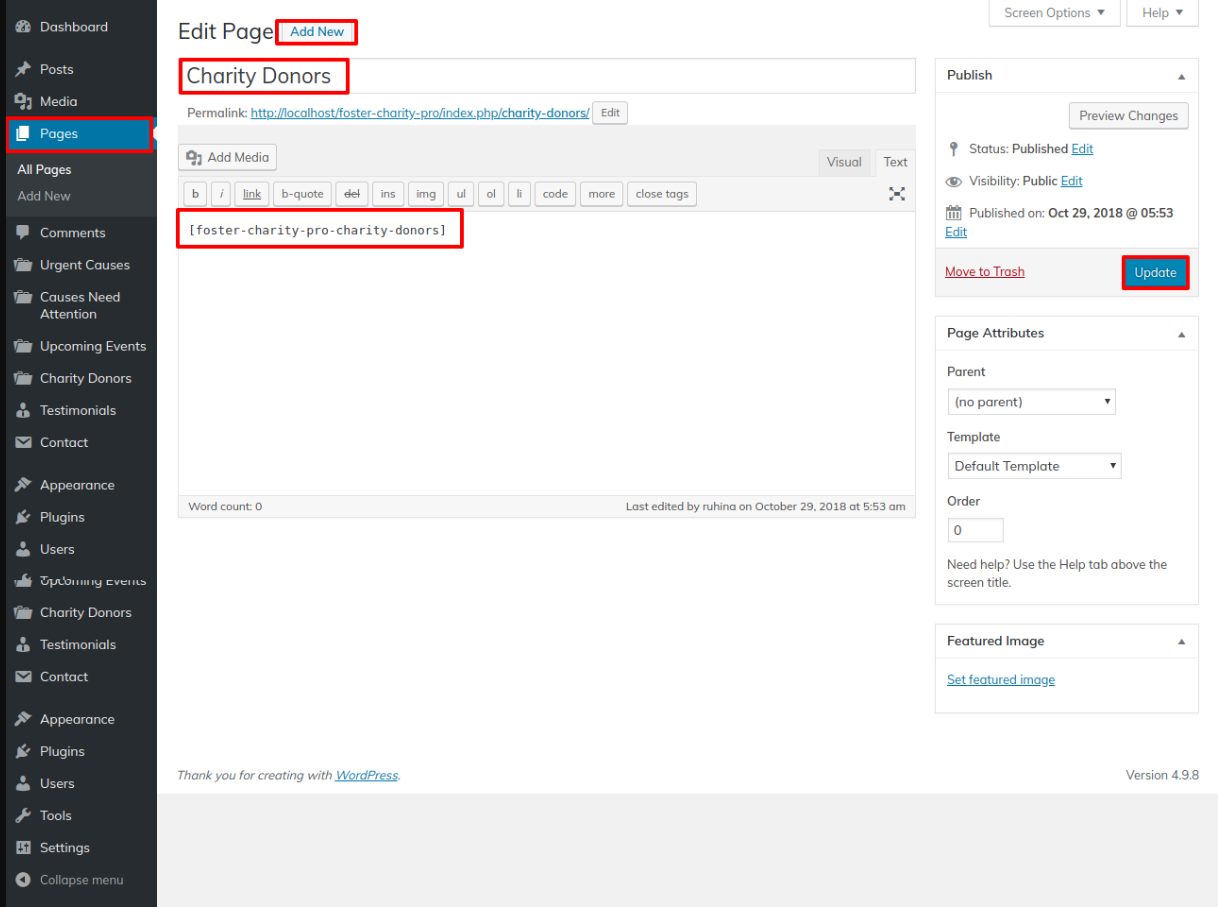
Task: Open the Parent page dropdown
Action: (1031, 402)
